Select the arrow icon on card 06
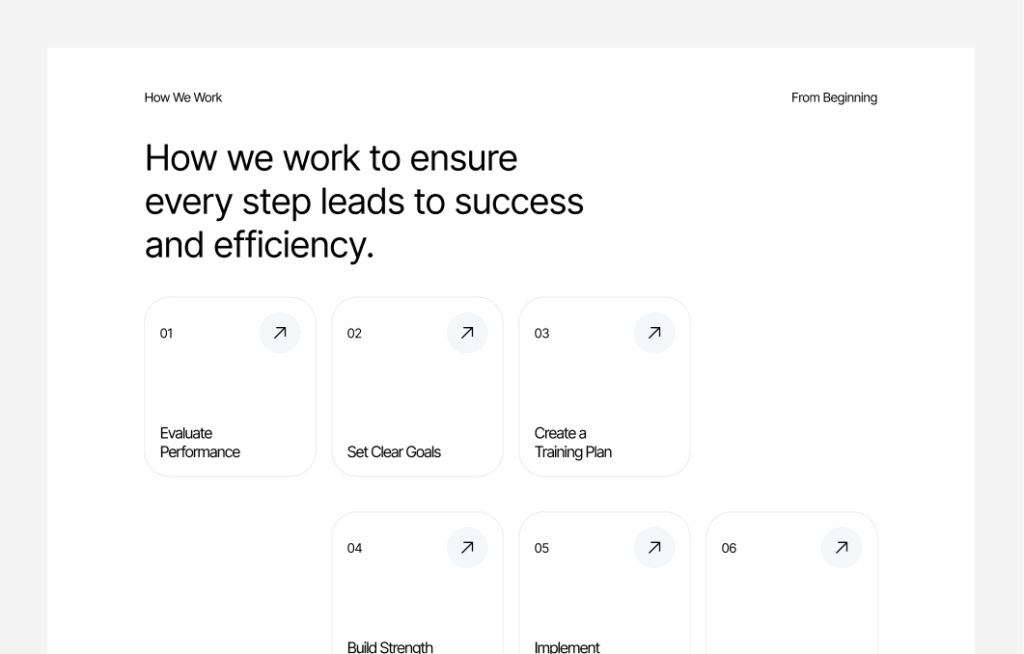This screenshot has width=1024, height=654. tap(841, 548)
